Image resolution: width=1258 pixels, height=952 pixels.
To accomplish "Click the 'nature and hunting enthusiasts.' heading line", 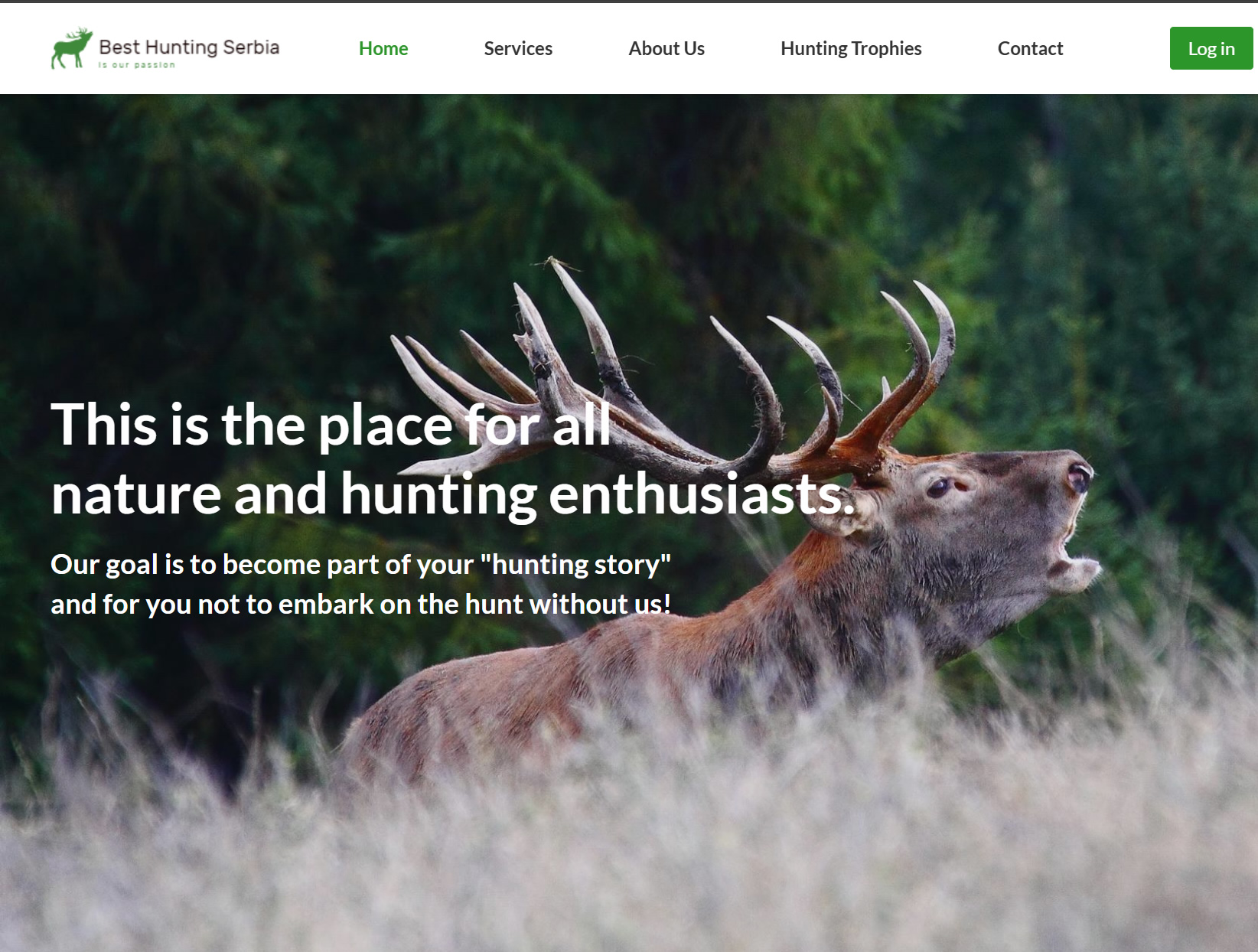I will [452, 494].
